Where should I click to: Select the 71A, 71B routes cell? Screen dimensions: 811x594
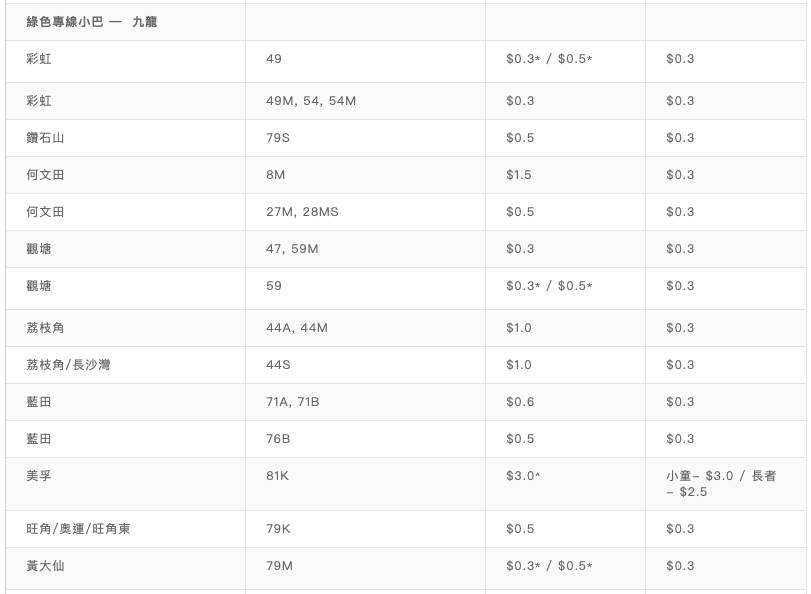pyautogui.click(x=293, y=402)
